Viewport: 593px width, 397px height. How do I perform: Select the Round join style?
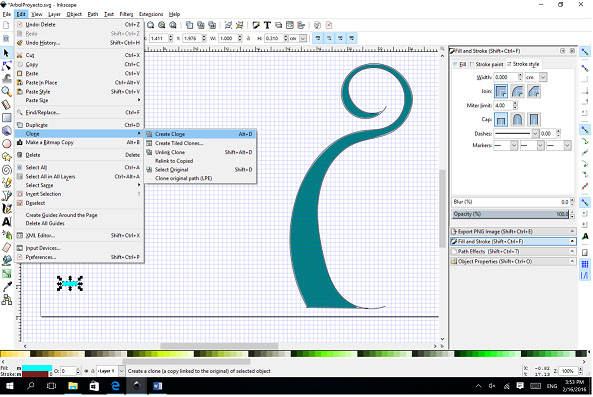(x=517, y=91)
